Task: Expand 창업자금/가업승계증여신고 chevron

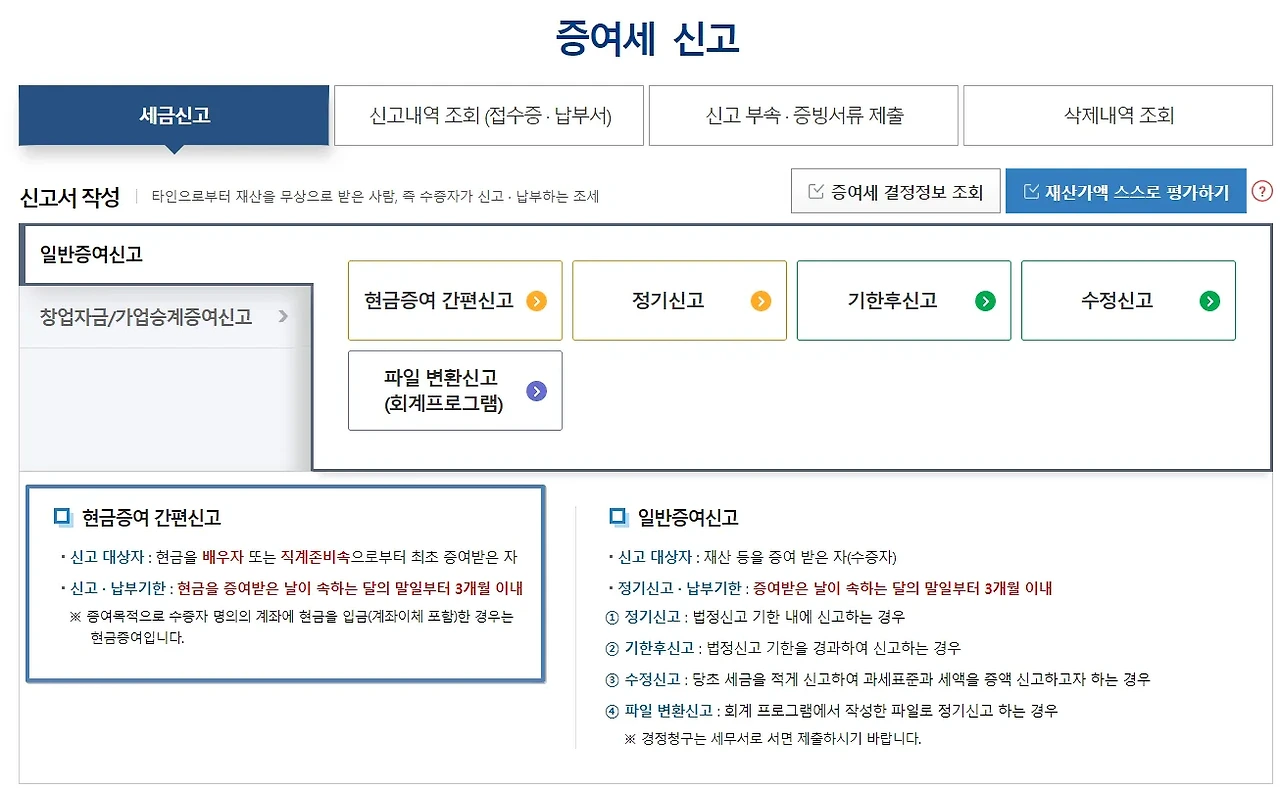Action: (283, 317)
